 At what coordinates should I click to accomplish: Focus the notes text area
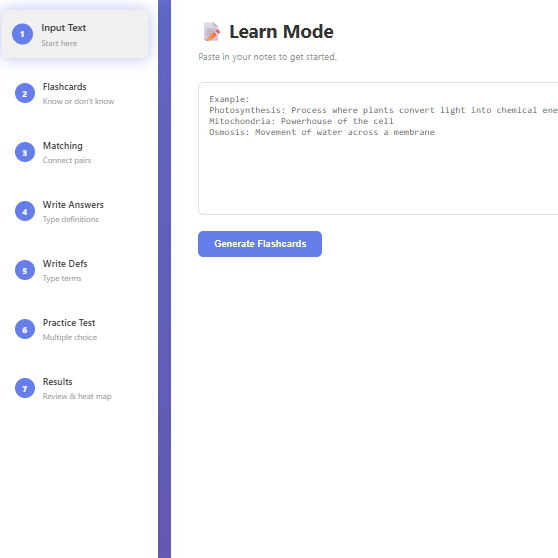point(378,148)
